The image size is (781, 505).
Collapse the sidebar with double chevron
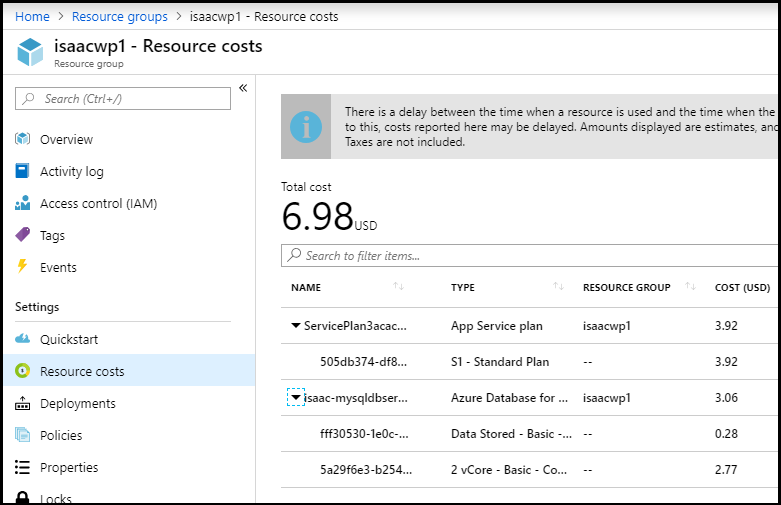pos(243,88)
